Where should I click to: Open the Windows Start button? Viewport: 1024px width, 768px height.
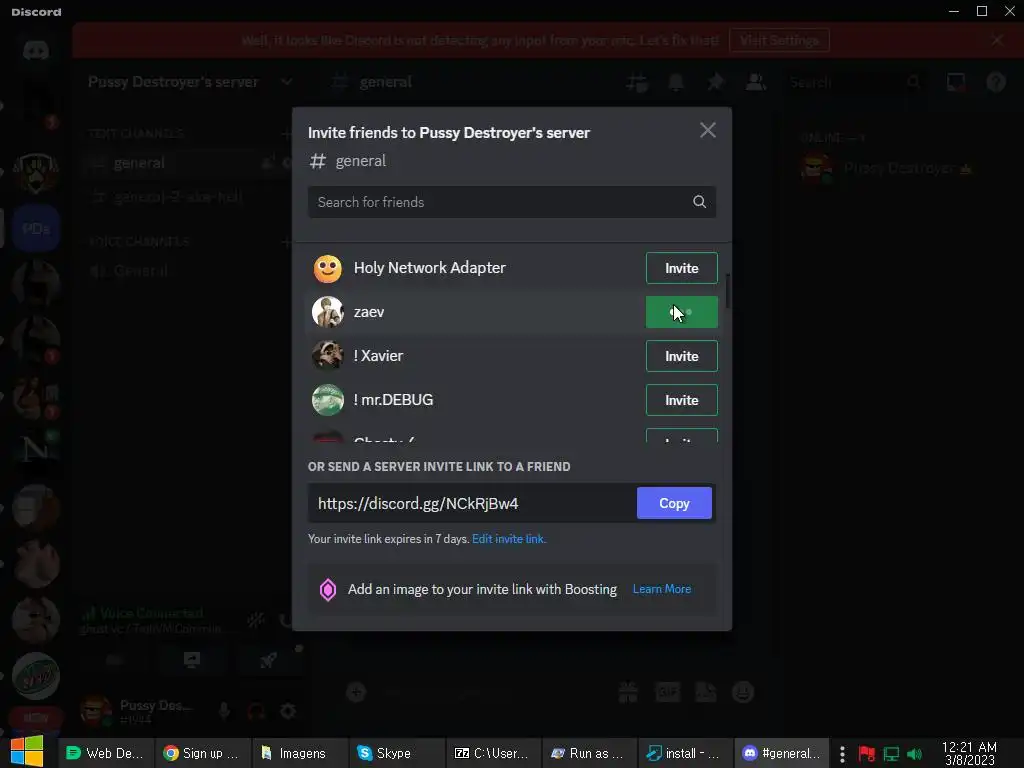27,752
